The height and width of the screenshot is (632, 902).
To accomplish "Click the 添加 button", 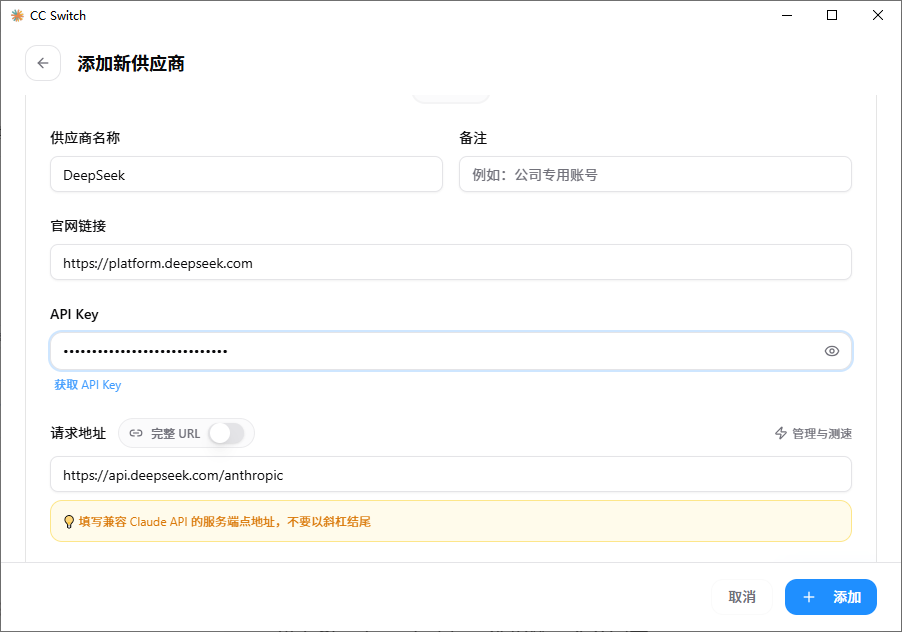I will [831, 597].
